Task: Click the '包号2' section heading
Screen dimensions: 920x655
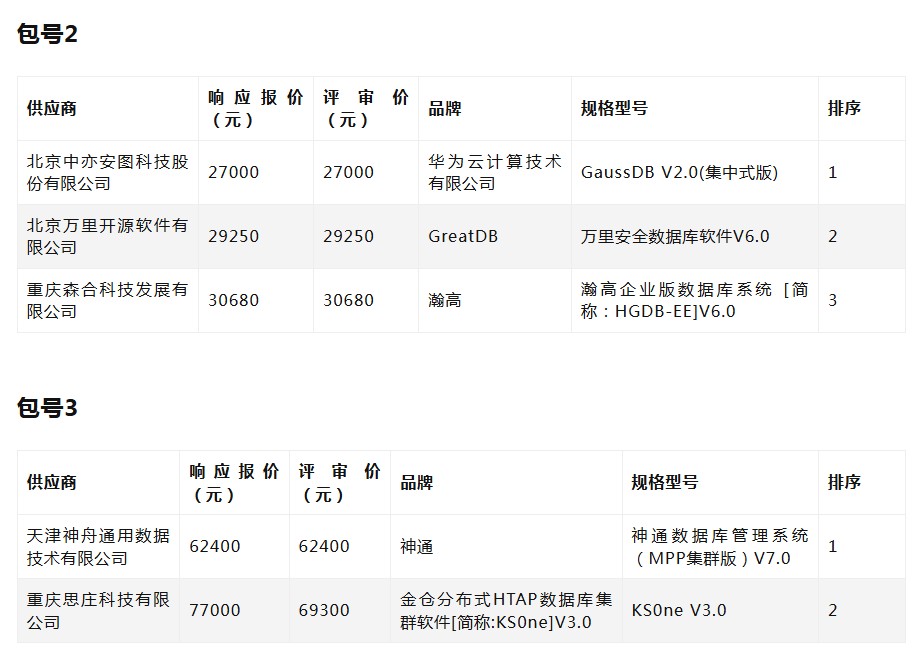Action: 47,34
